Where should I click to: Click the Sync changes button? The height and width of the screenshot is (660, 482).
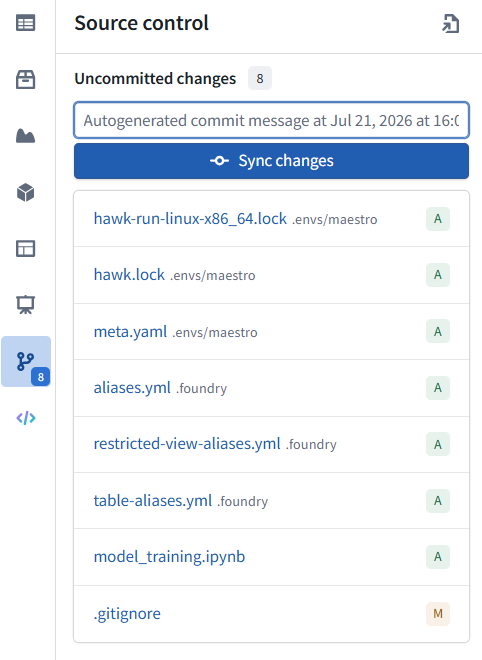(272, 161)
